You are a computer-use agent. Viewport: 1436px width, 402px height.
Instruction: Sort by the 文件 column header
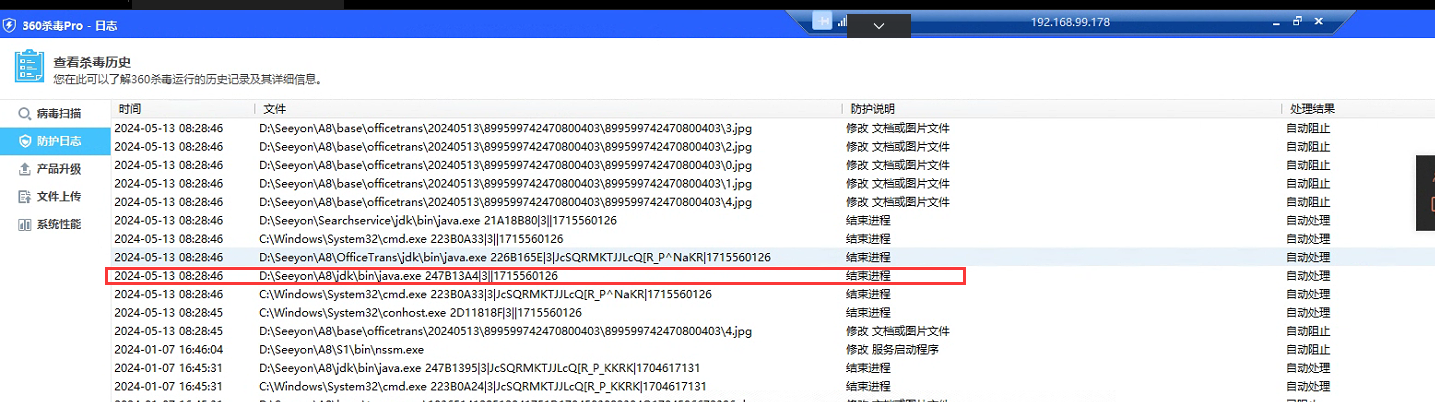[x=549, y=109]
